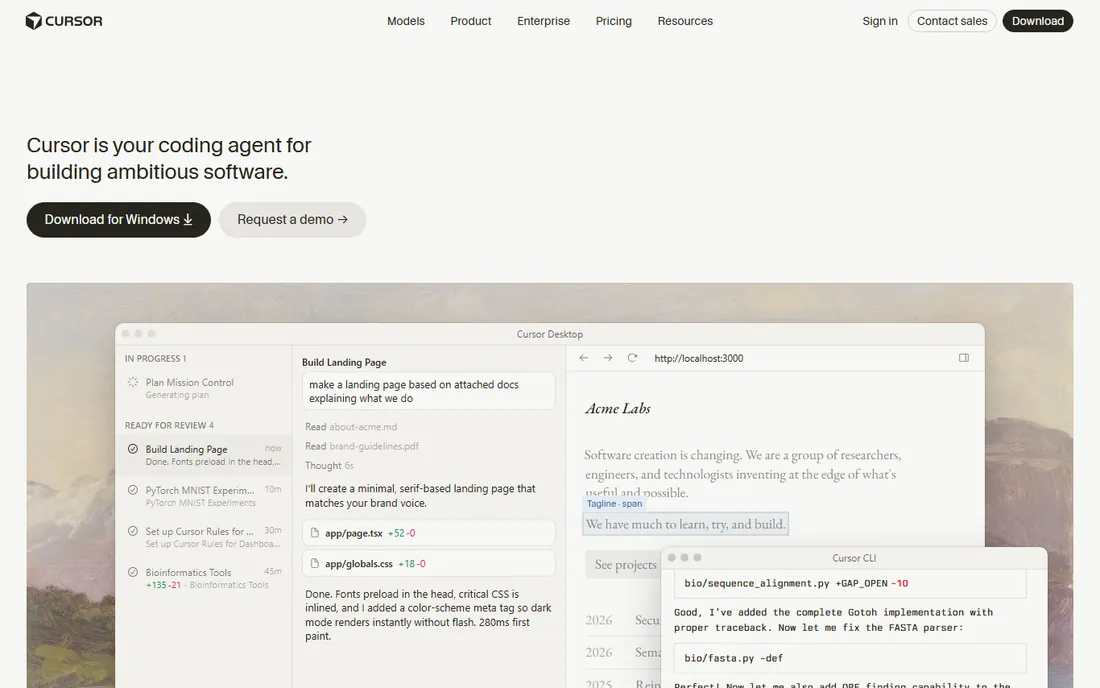1100x688 pixels.
Task: Expand the Thought 6s step
Action: [x=329, y=466]
